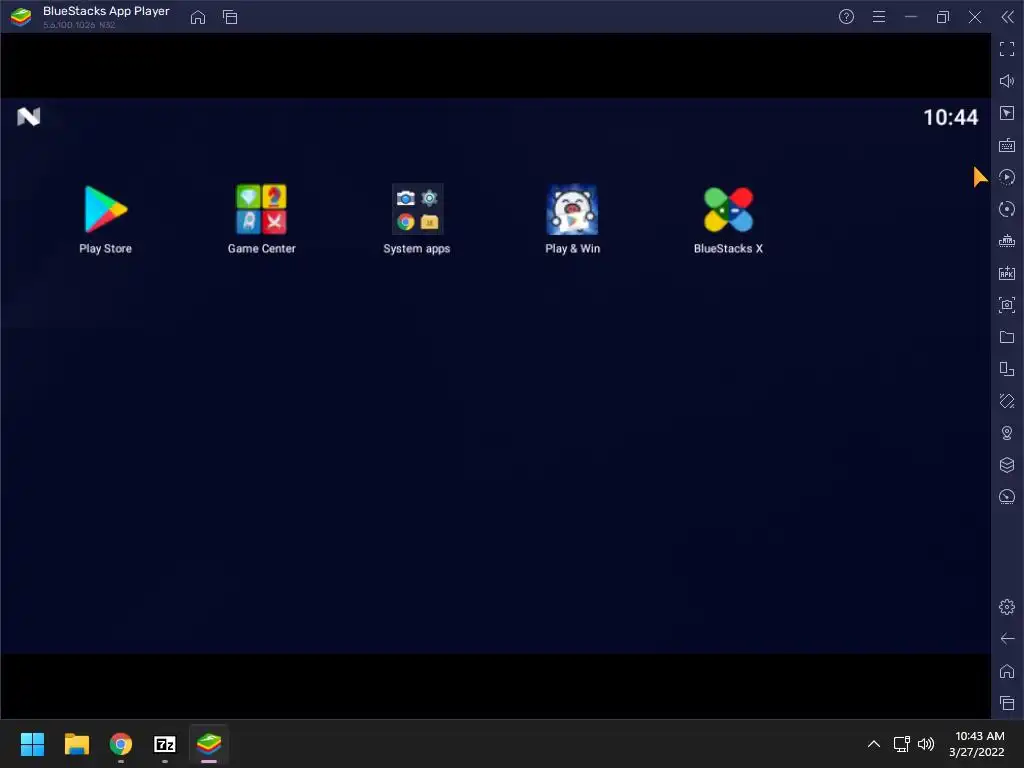Image resolution: width=1024 pixels, height=768 pixels.
Task: Set location with sidebar pin icon
Action: click(x=1007, y=433)
